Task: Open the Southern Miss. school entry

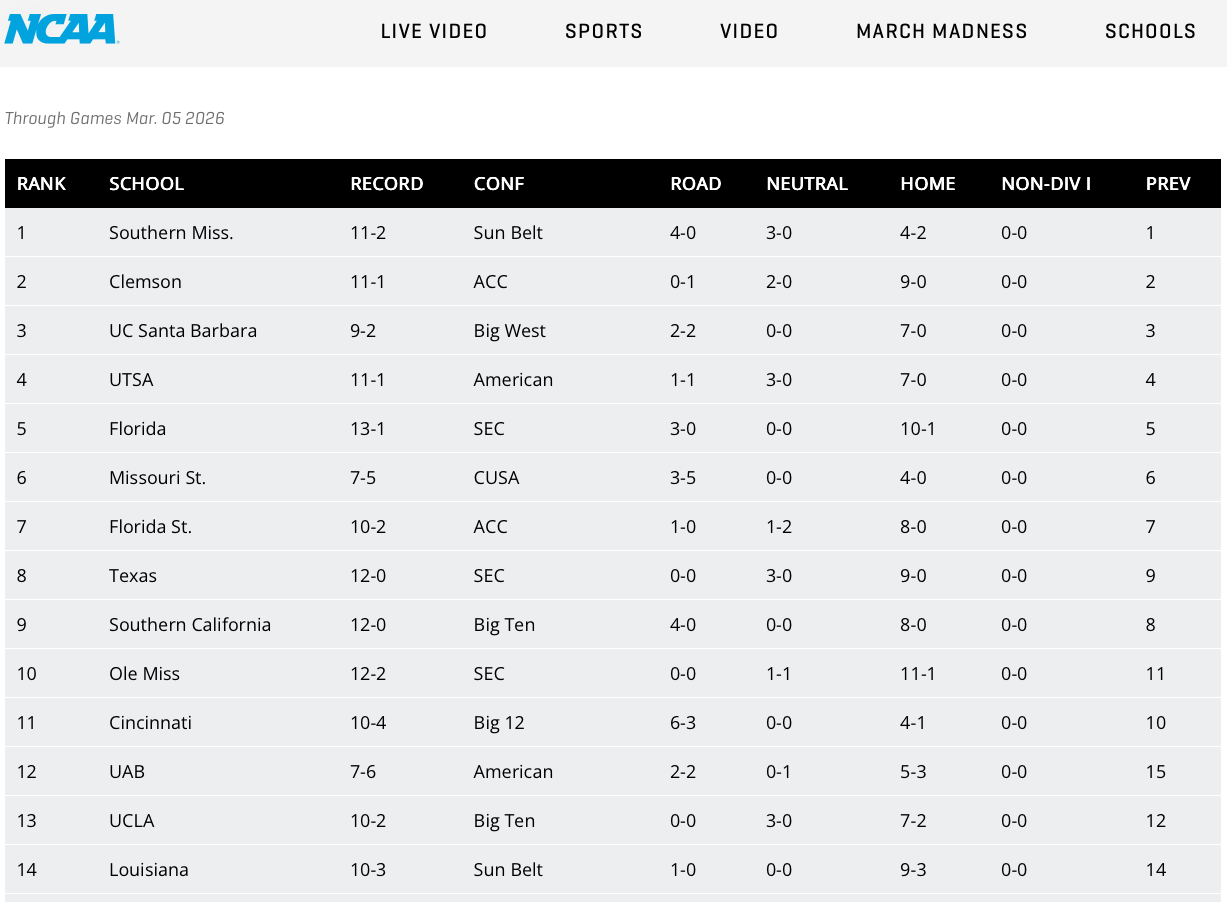Action: tap(171, 233)
